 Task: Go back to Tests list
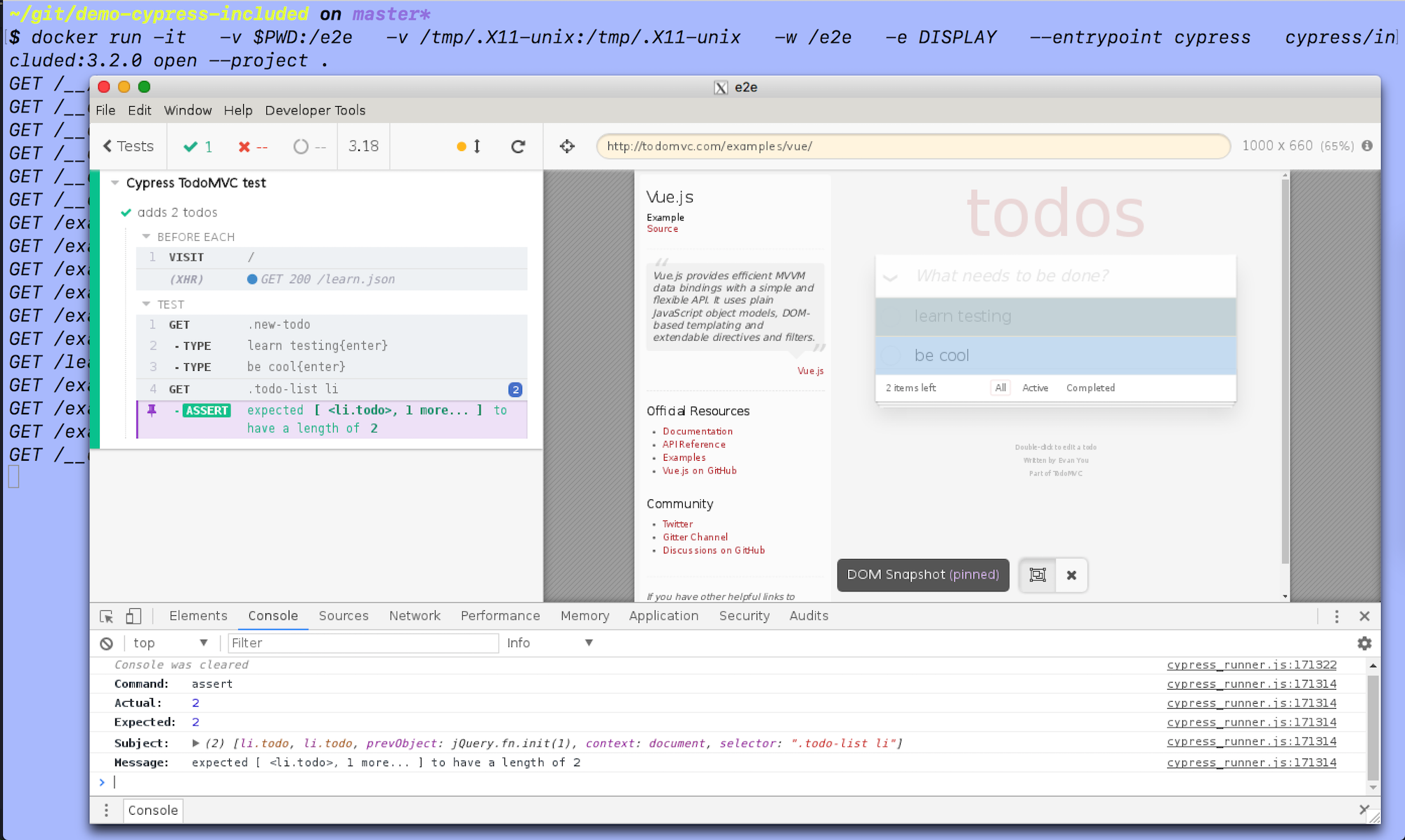[128, 146]
